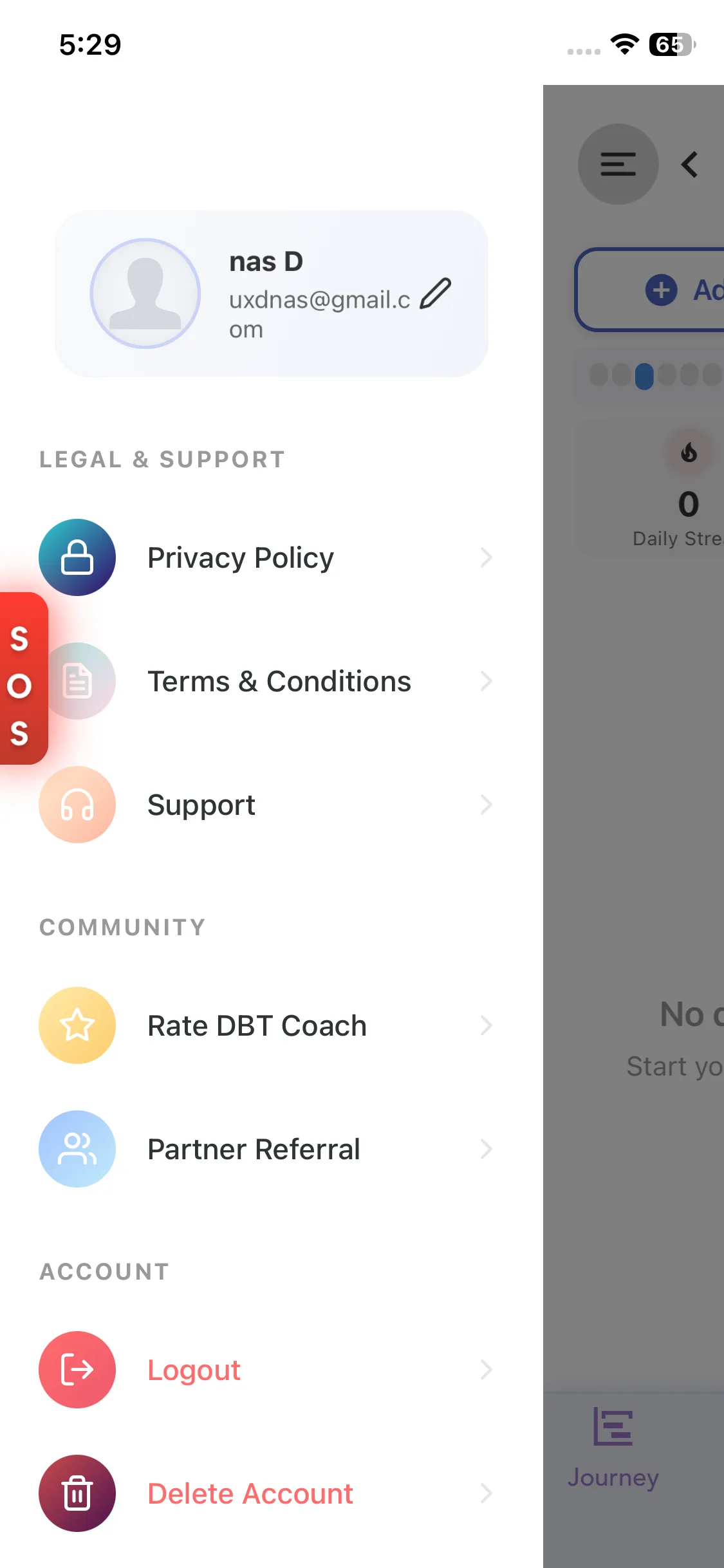Tap the Delete Account trash icon
724x1568 pixels.
[77, 1493]
